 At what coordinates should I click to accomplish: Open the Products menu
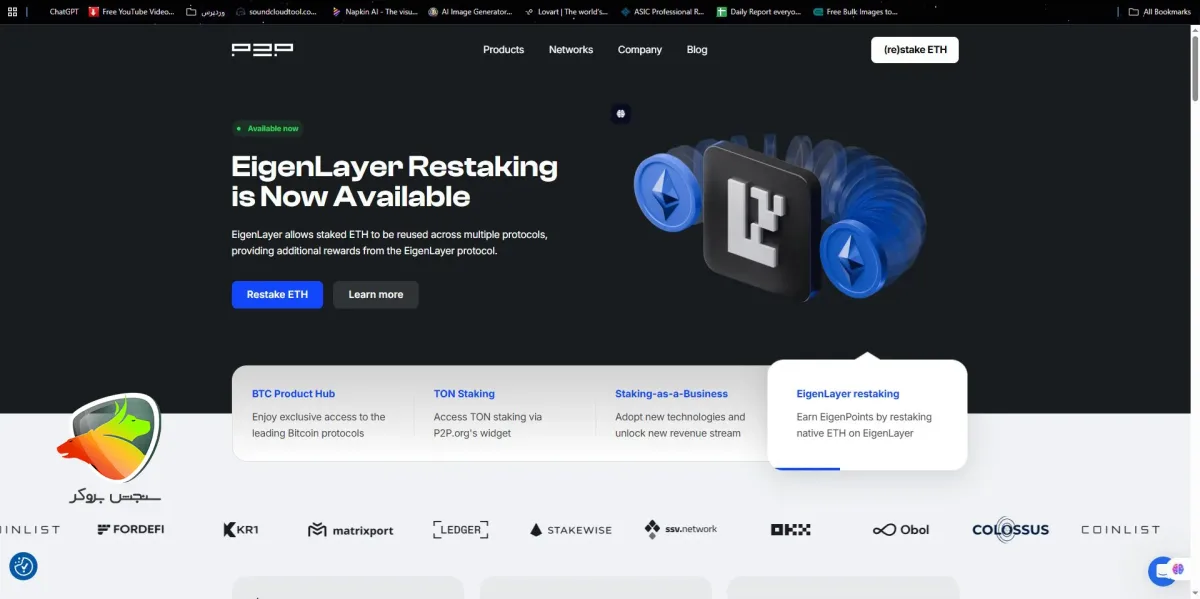point(503,50)
